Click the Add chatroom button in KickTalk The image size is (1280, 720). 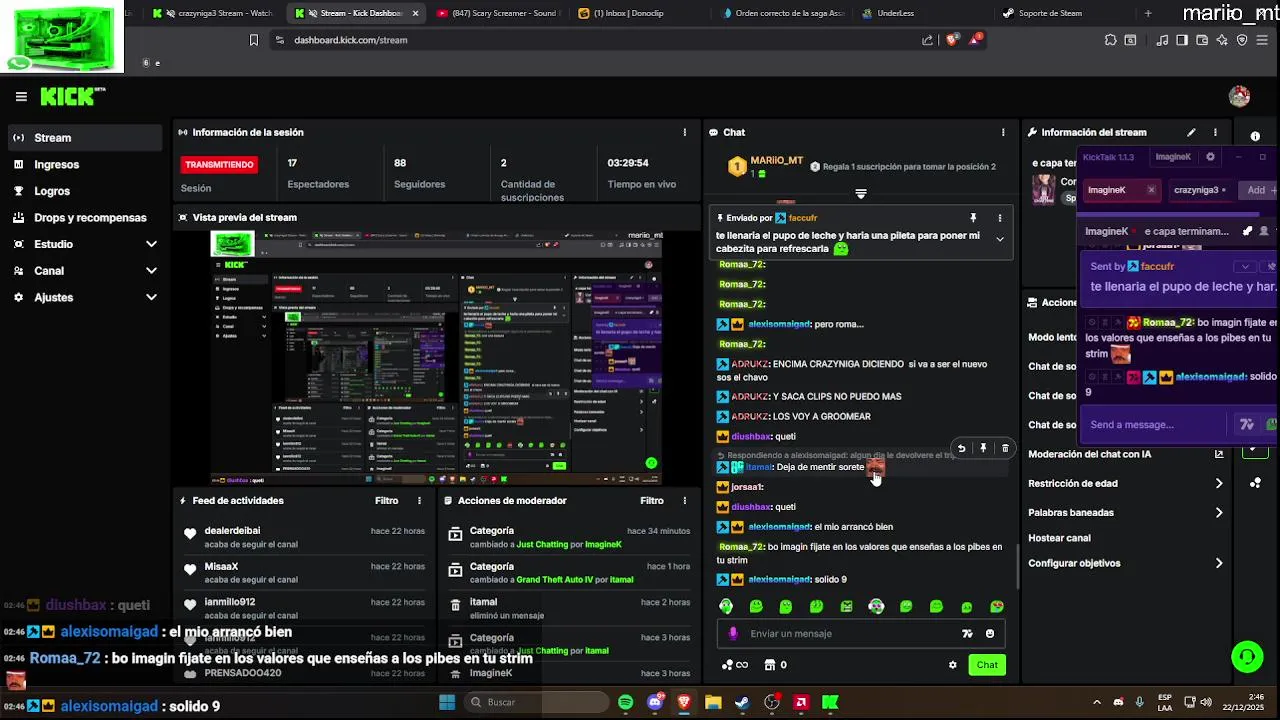click(1258, 190)
